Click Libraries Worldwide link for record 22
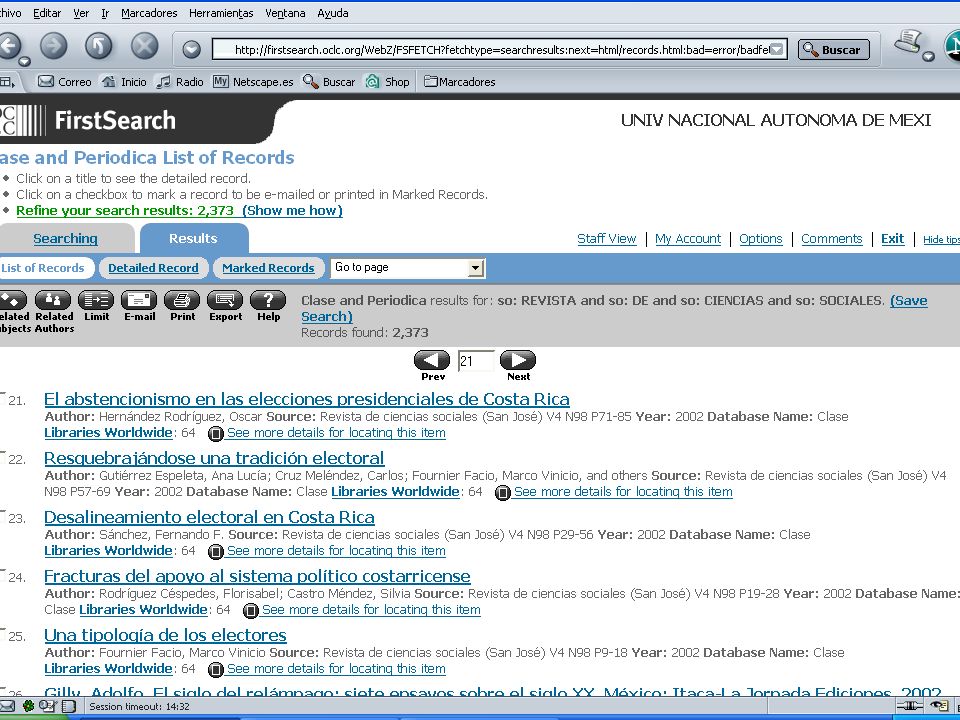The image size is (960, 720). [396, 492]
